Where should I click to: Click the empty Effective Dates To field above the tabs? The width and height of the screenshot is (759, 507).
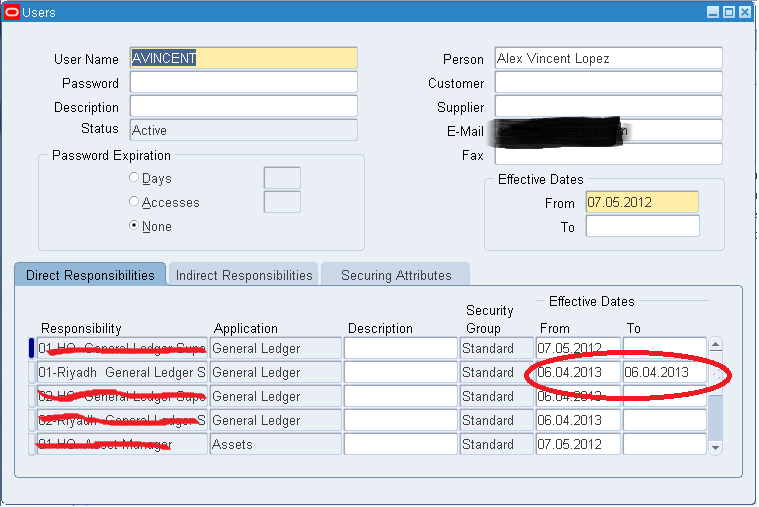(641, 226)
